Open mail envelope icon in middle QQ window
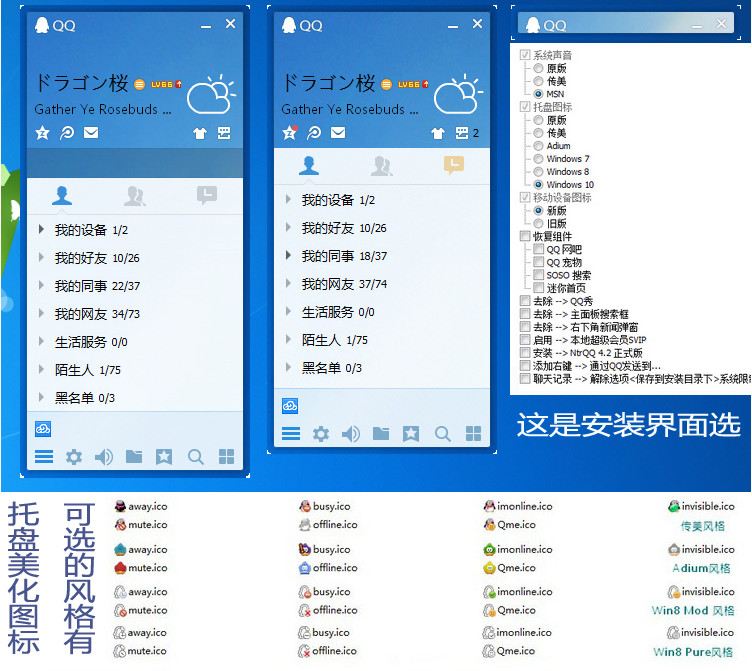Screen dimensions: 752x671 [338, 132]
